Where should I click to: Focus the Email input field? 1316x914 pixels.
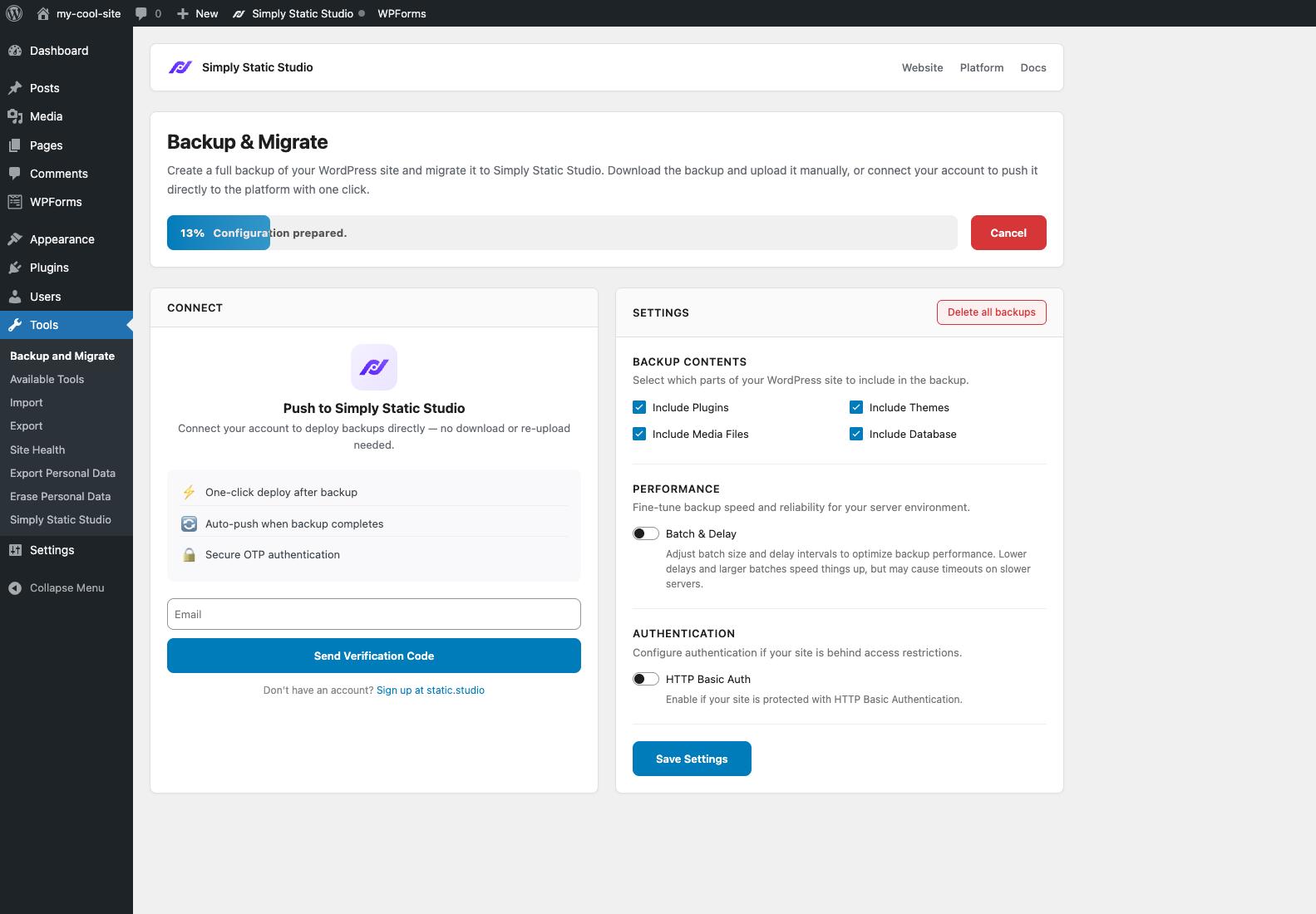(x=374, y=614)
